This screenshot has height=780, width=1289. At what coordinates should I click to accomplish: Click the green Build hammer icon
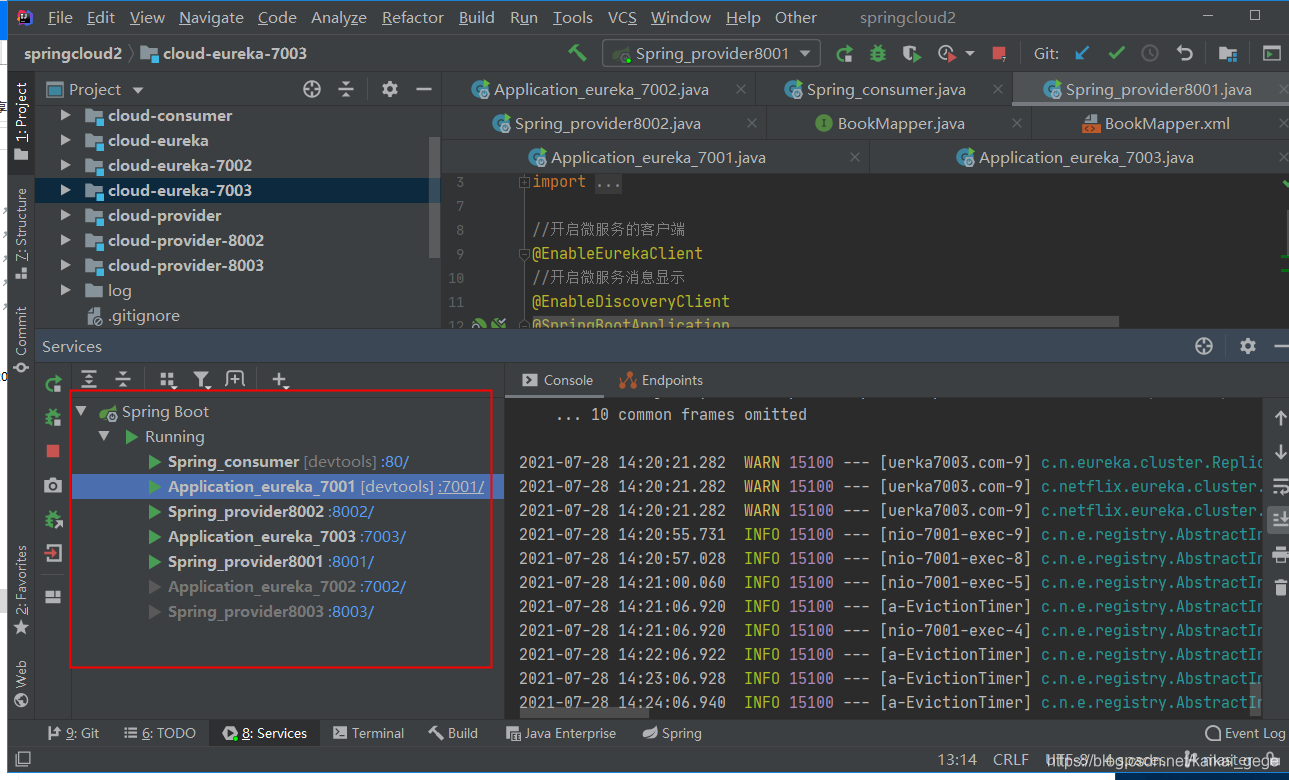(x=577, y=53)
